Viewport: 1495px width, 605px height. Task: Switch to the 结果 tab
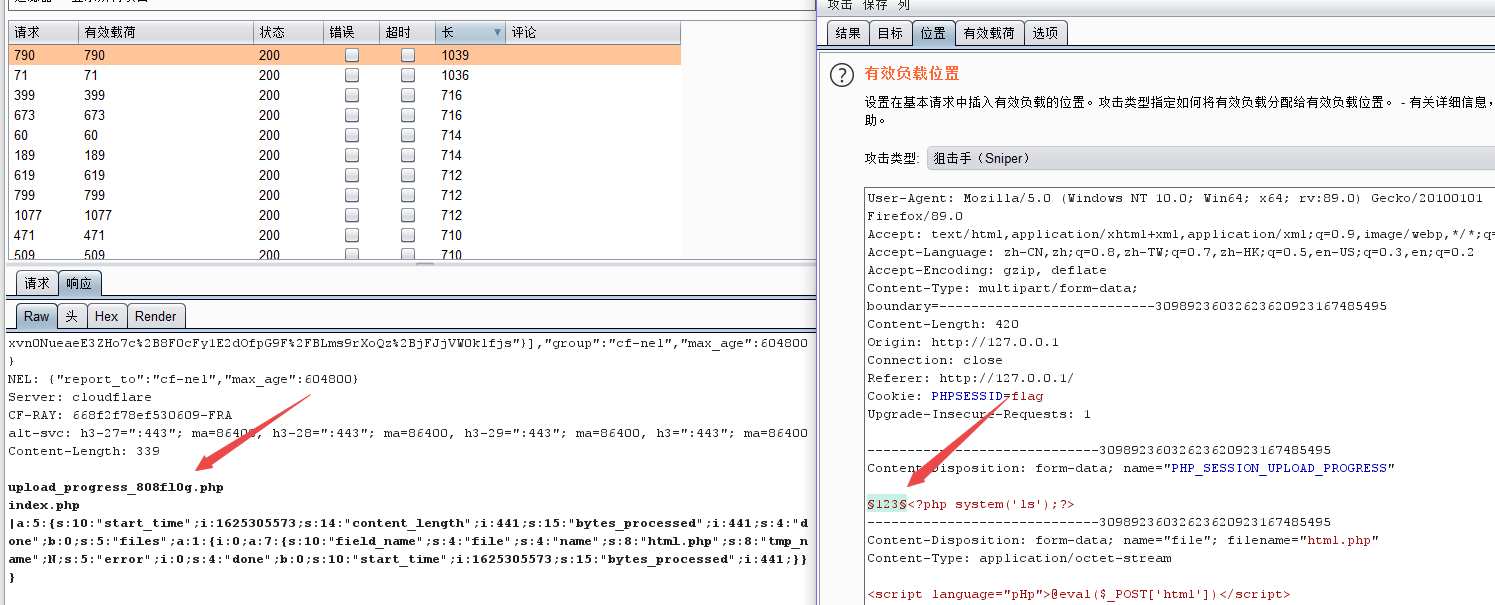848,33
